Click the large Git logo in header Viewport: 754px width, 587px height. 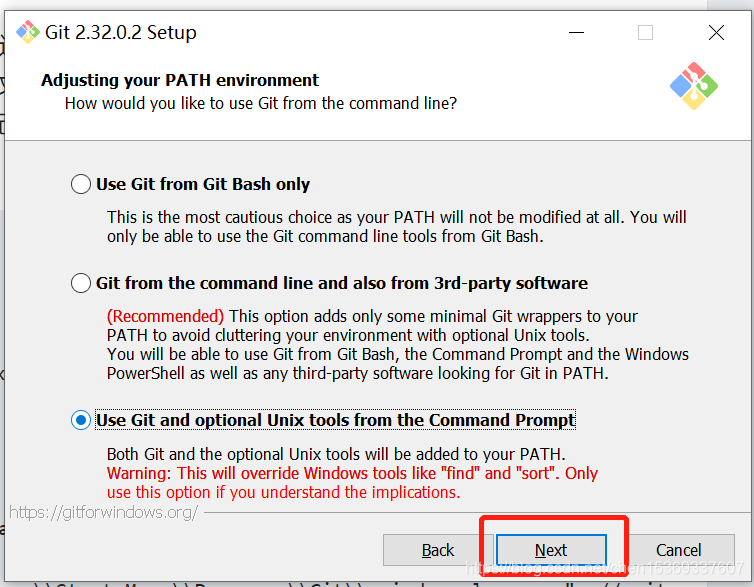tap(693, 87)
